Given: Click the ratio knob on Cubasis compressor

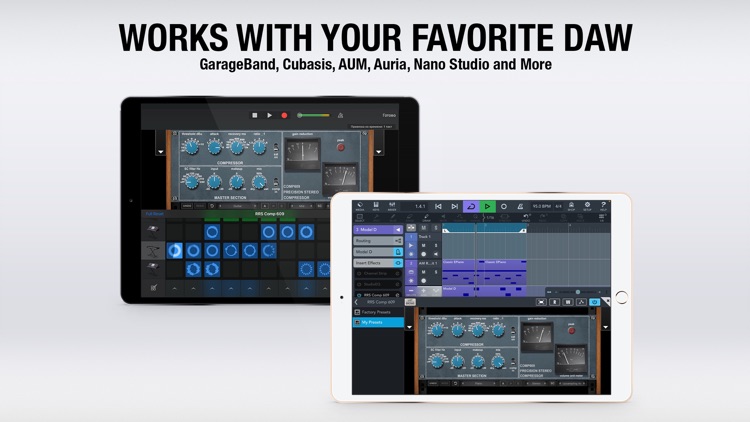Looking at the screenshot, I should 498,329.
